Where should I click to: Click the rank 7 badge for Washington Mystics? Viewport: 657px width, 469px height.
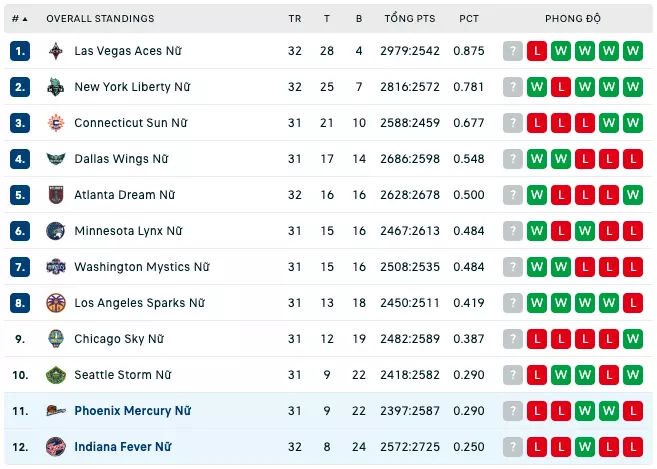[x=20, y=267]
